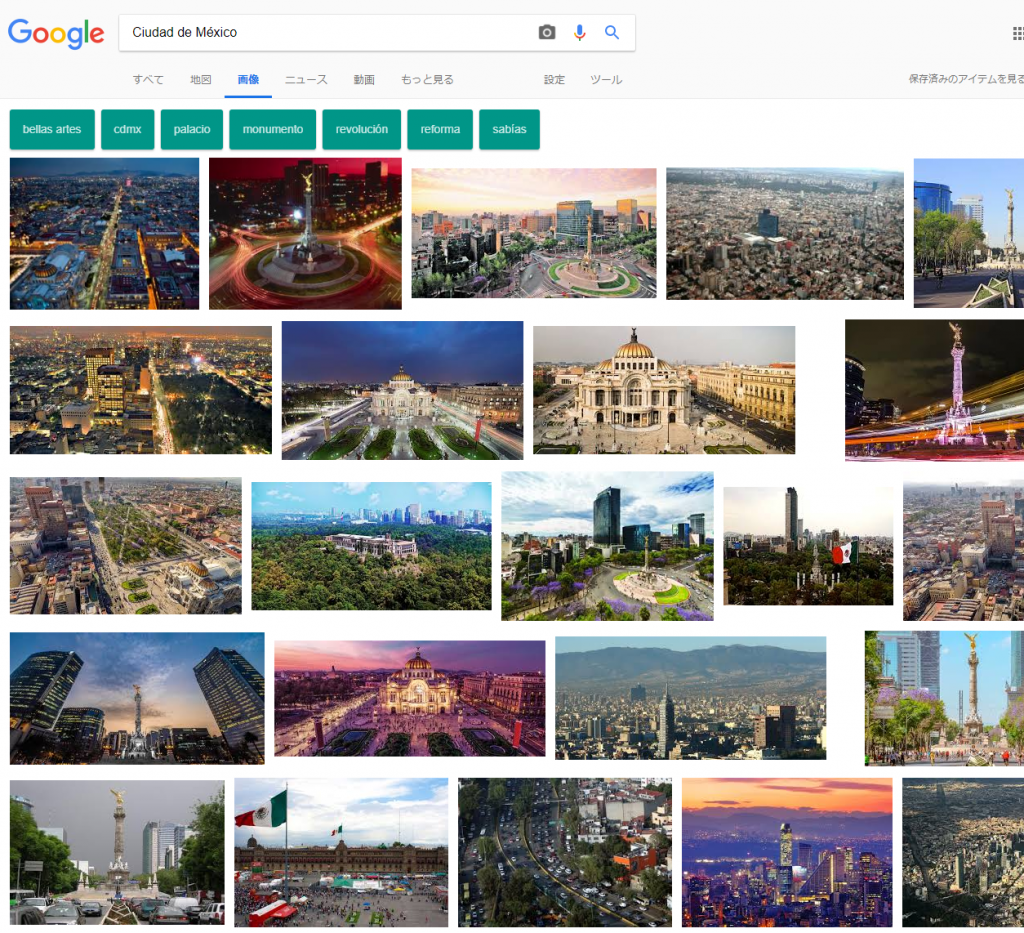Filter by cdmx chip
Screen dimensions: 1024x933
click(127, 129)
